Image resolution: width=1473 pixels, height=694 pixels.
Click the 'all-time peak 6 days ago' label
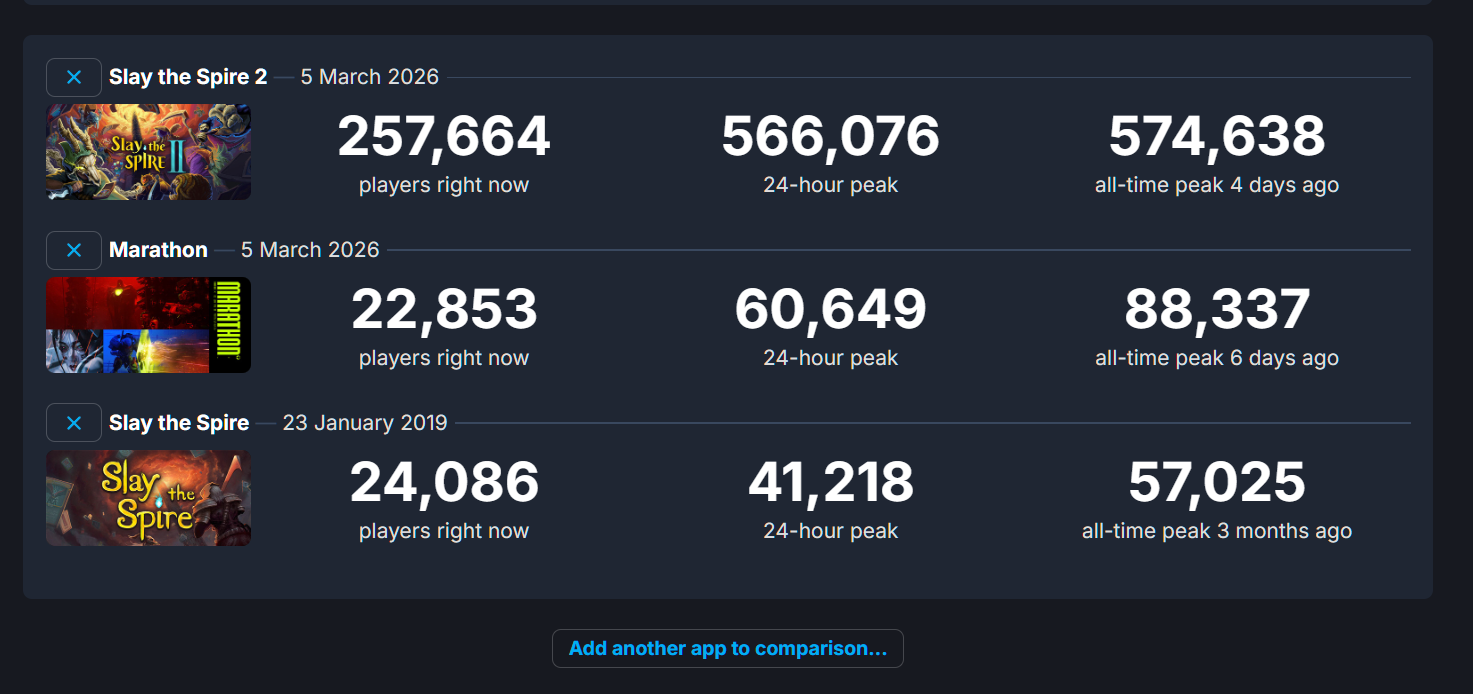[1217, 358]
